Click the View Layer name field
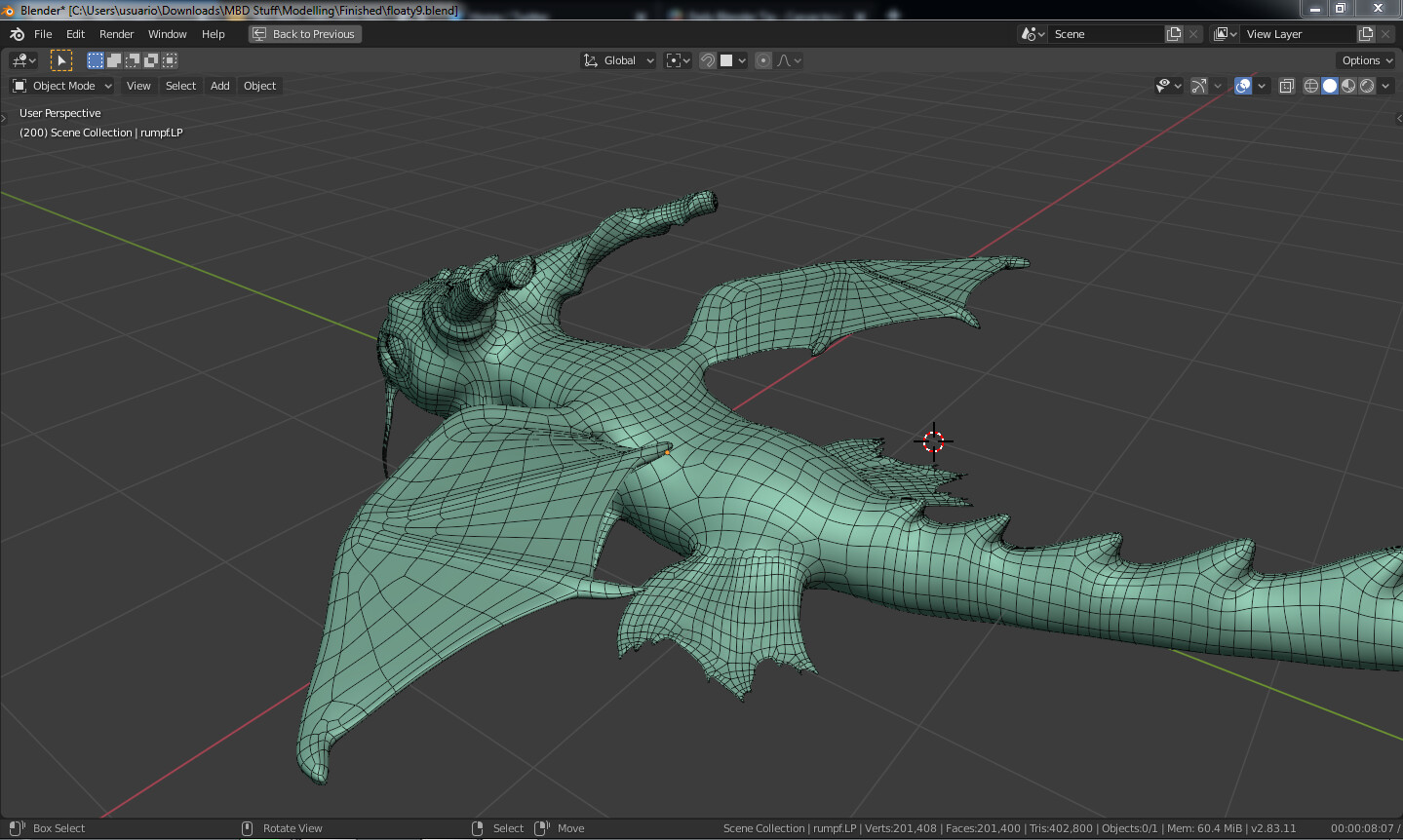This screenshot has height=840, width=1403. pyautogui.click(x=1299, y=34)
